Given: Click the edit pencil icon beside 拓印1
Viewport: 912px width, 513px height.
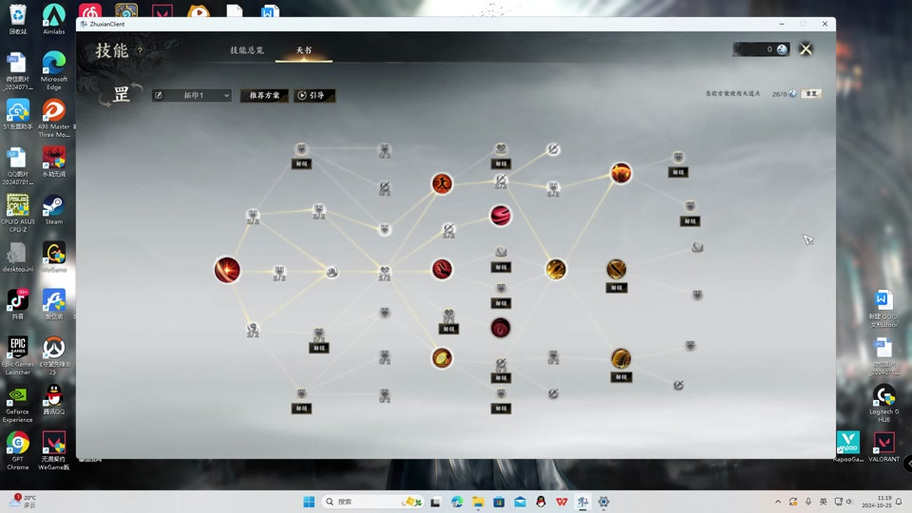Looking at the screenshot, I should tap(158, 96).
